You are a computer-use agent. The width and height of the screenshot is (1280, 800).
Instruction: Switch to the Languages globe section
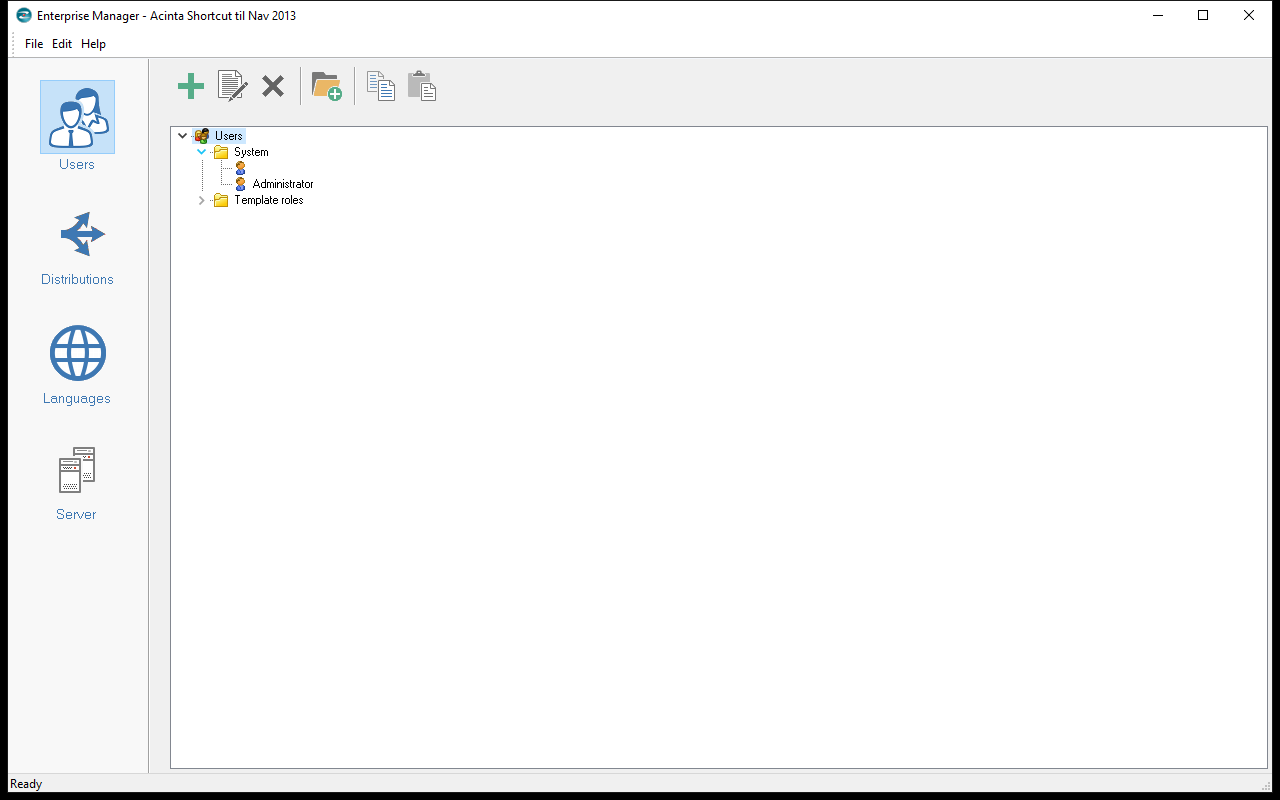pos(77,365)
